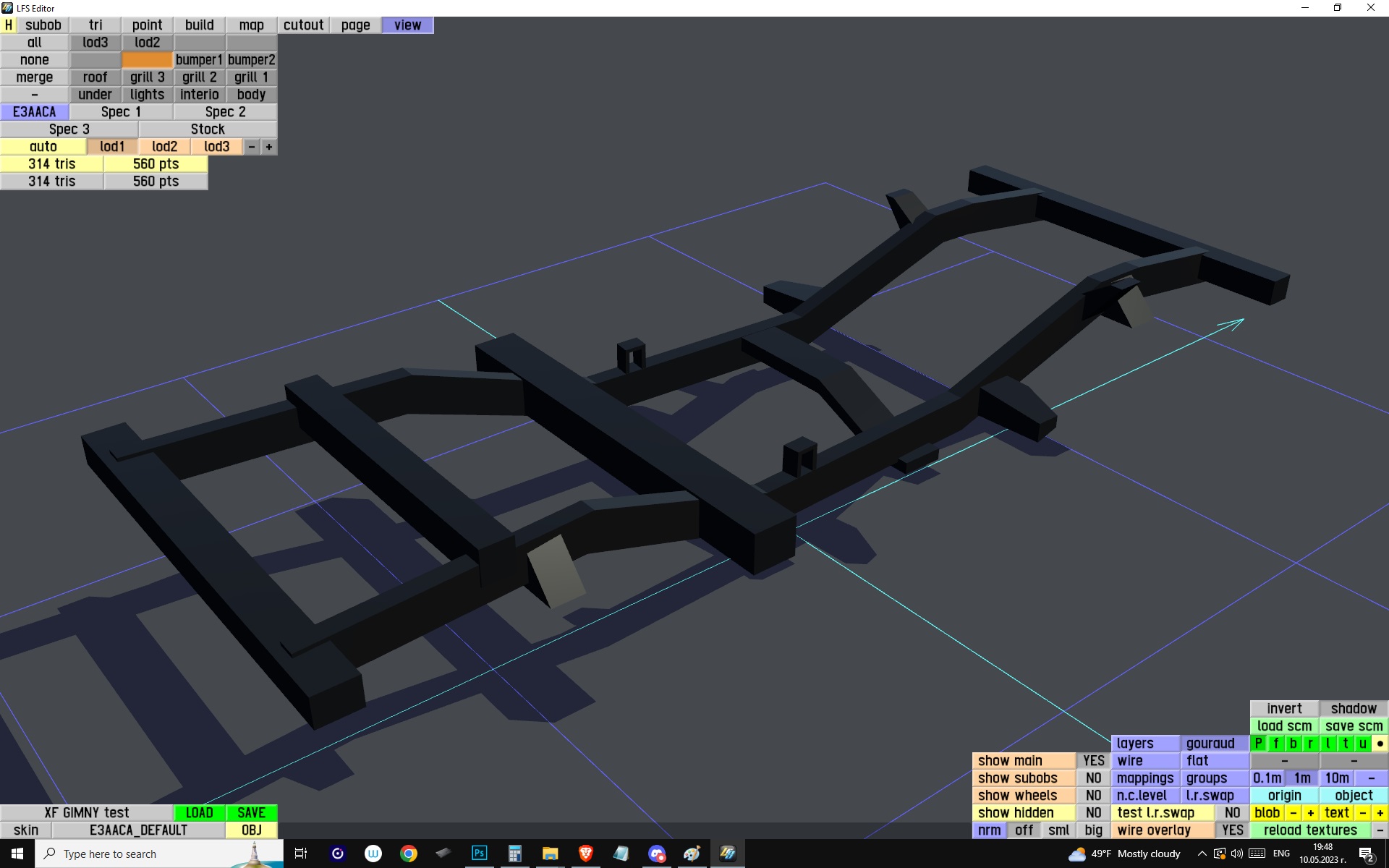Increase blob size with plus

click(1310, 813)
